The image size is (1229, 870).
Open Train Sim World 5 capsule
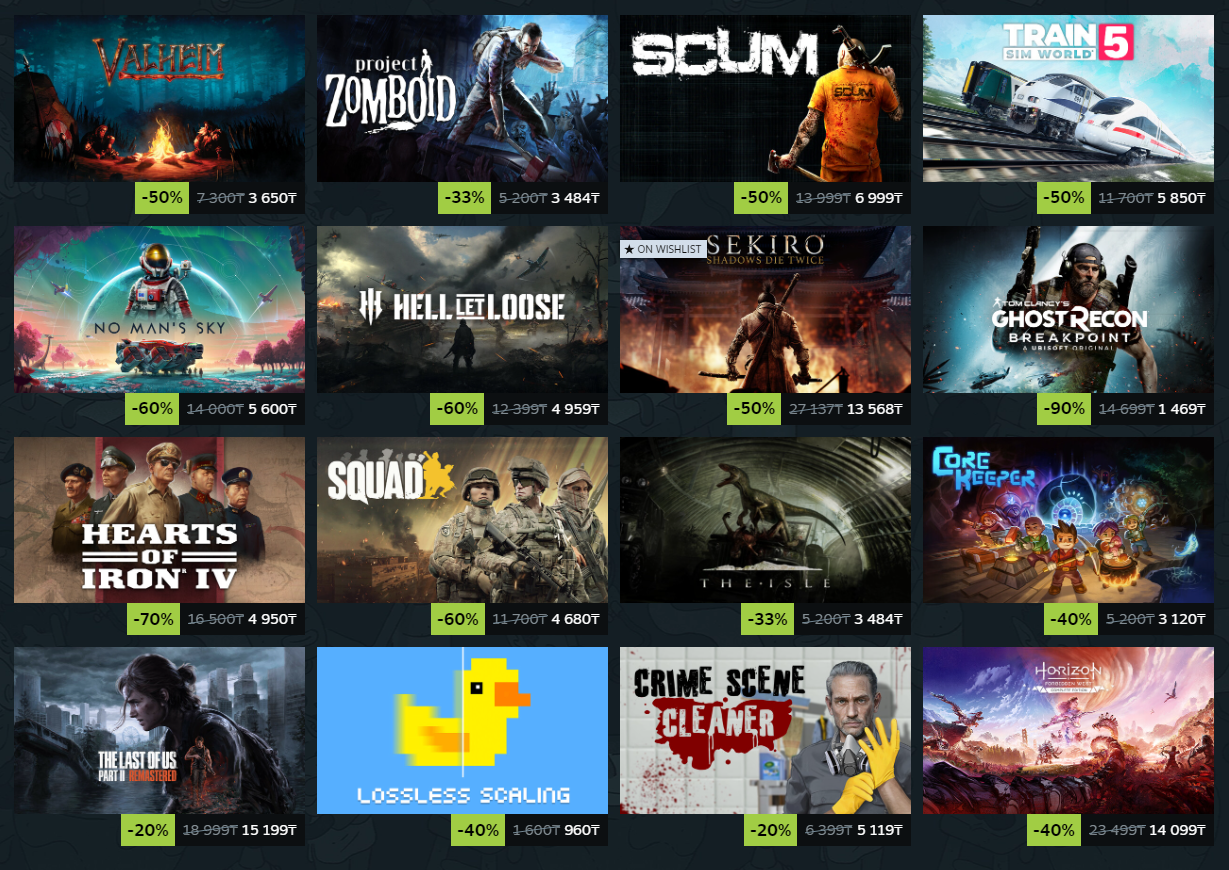pyautogui.click(x=1068, y=98)
